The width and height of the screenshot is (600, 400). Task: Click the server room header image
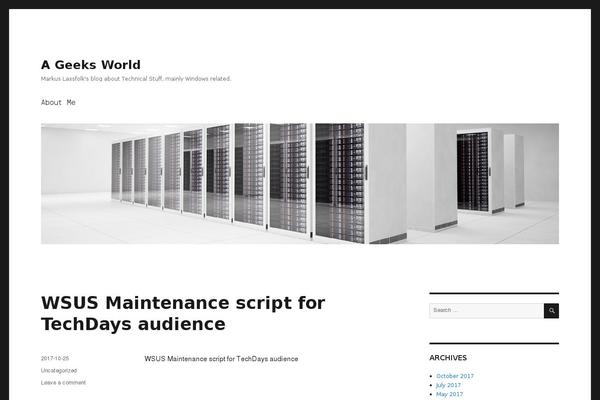coord(300,183)
